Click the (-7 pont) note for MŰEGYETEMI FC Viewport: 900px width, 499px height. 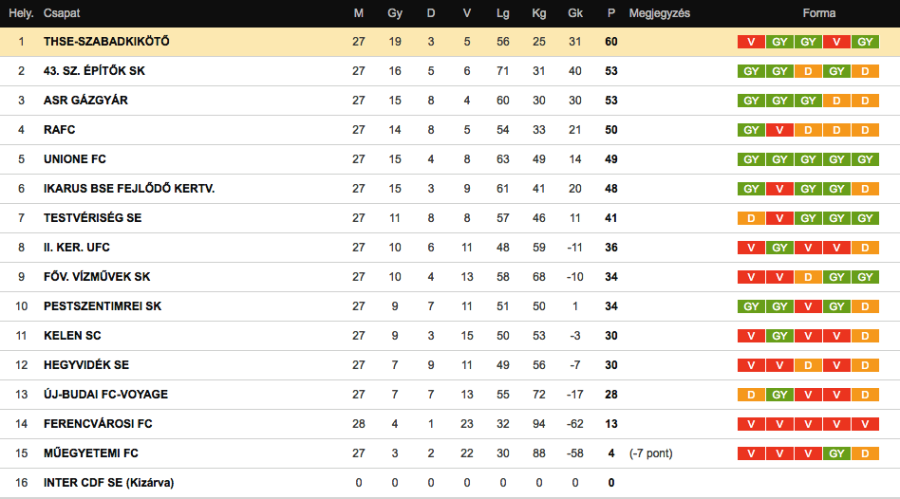tap(651, 453)
